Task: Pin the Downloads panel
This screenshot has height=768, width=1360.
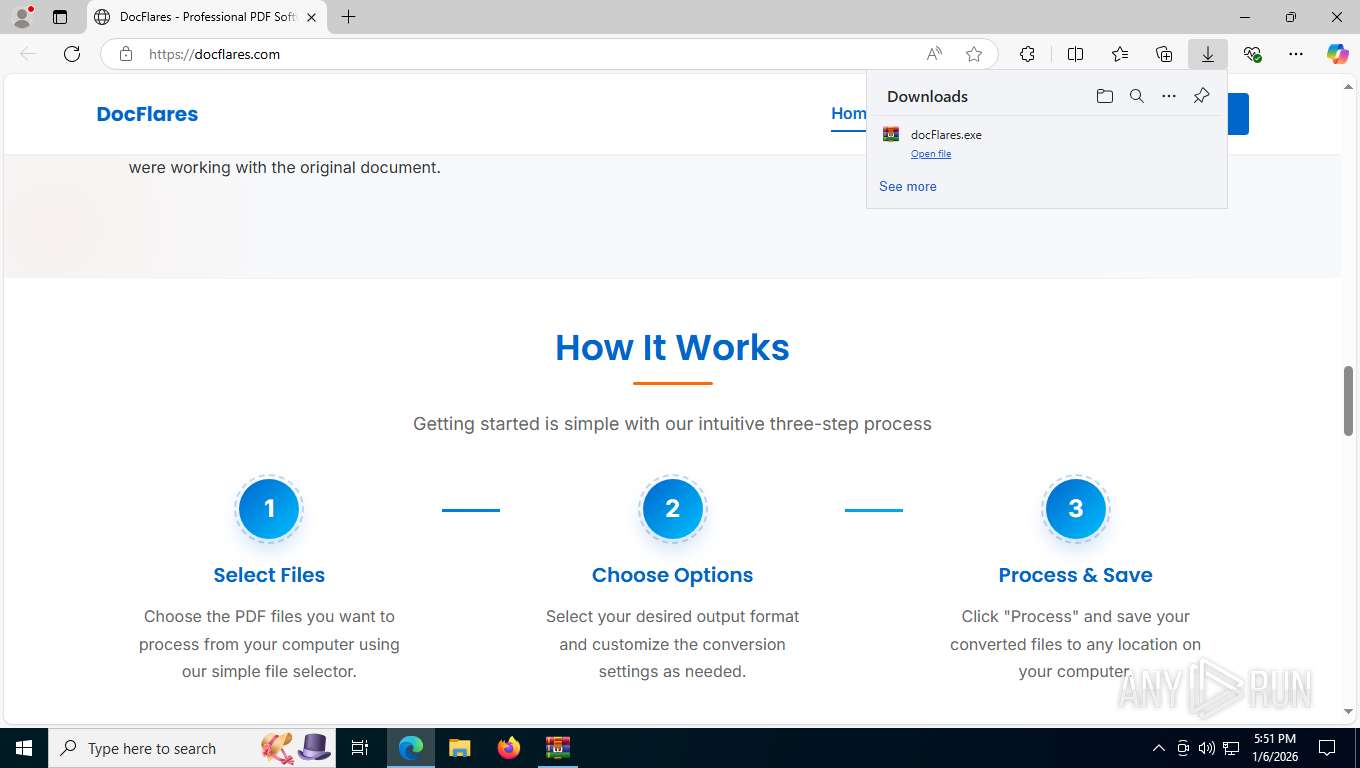Action: coord(1201,96)
